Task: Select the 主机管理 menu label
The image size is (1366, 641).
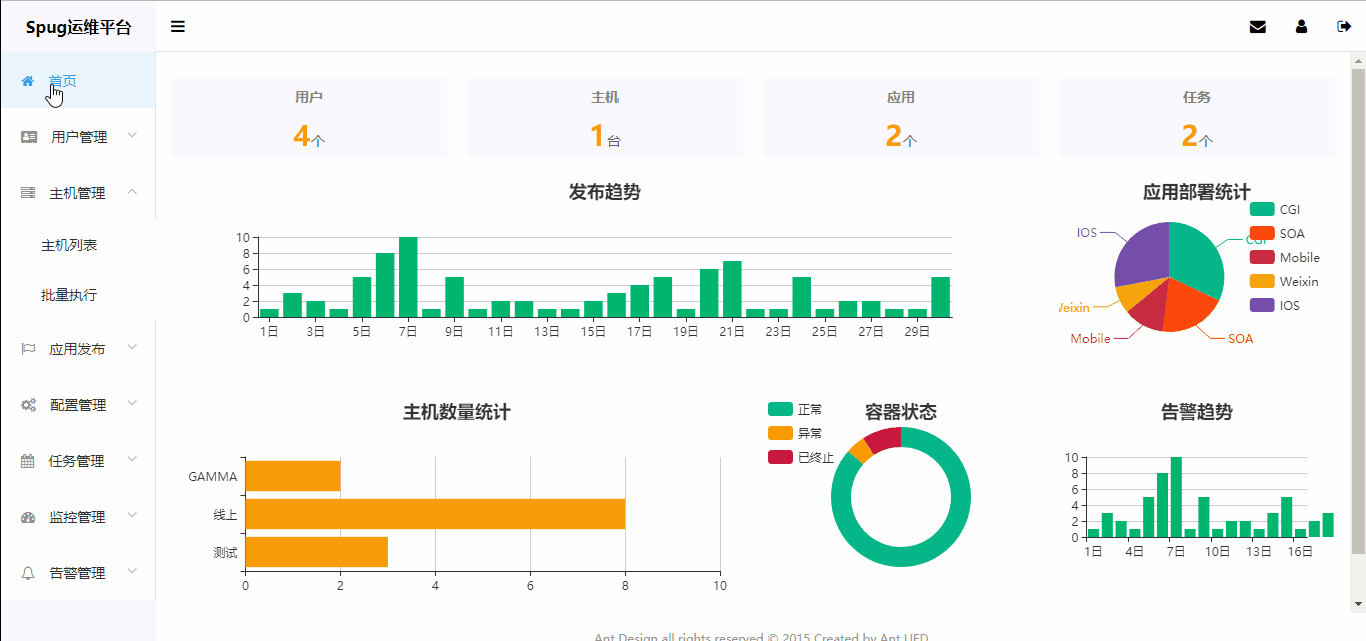Action: point(77,193)
